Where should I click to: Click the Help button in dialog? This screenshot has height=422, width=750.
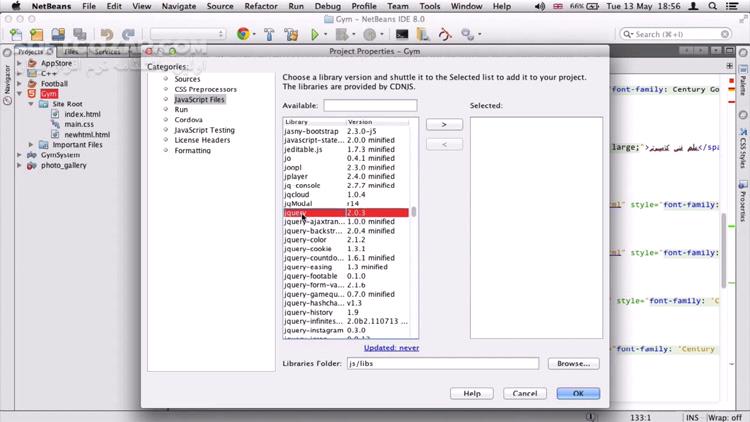click(x=472, y=393)
